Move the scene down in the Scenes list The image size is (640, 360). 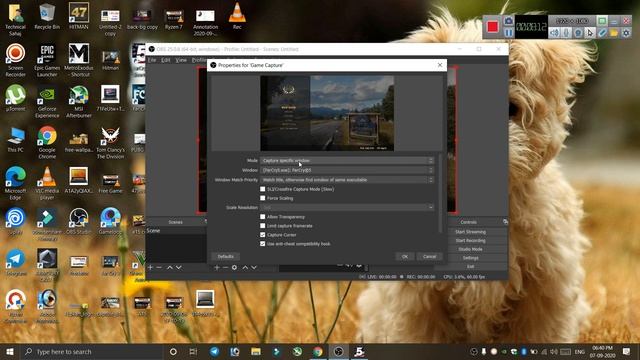point(178,267)
